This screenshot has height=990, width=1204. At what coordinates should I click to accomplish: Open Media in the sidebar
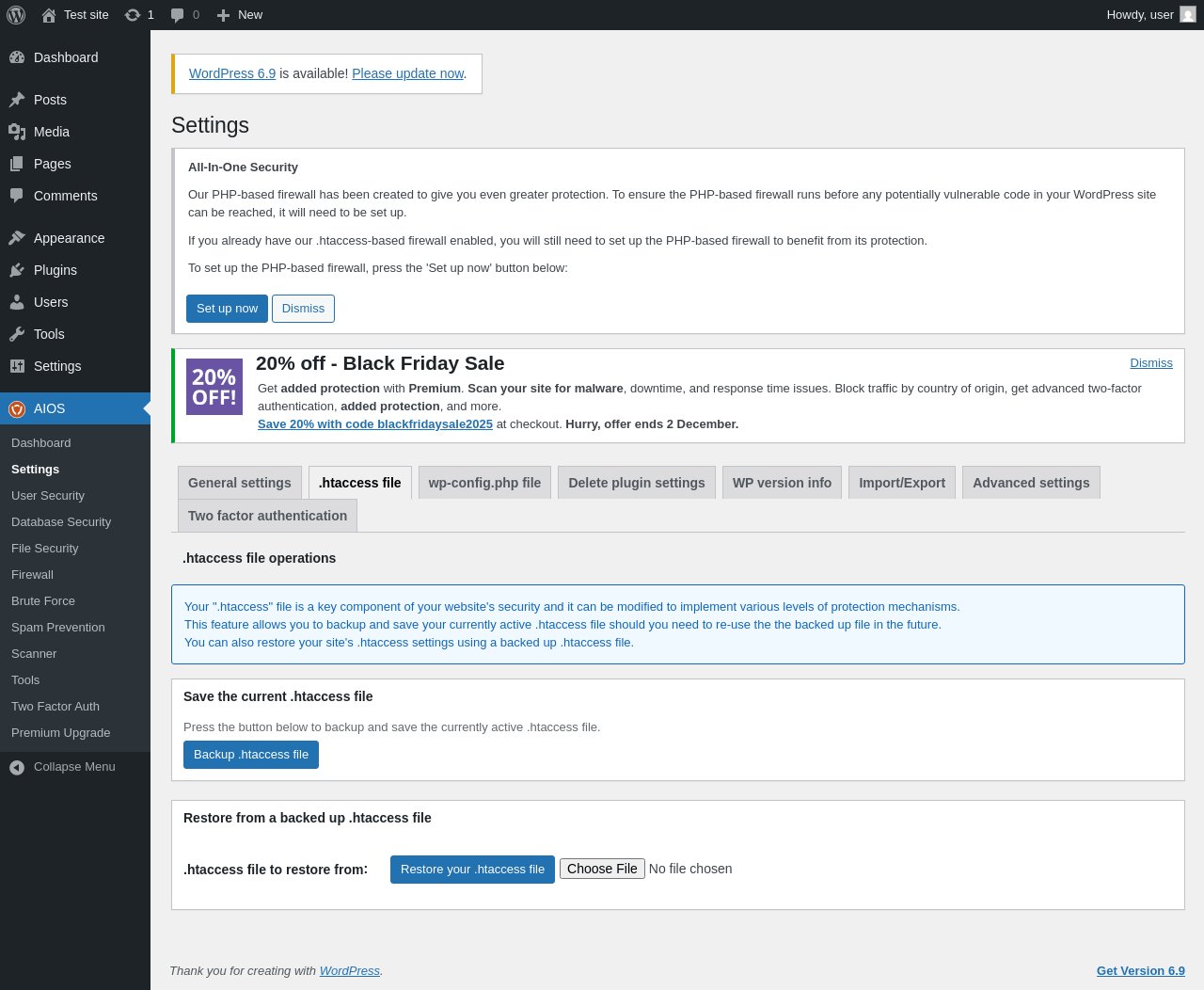[75, 132]
